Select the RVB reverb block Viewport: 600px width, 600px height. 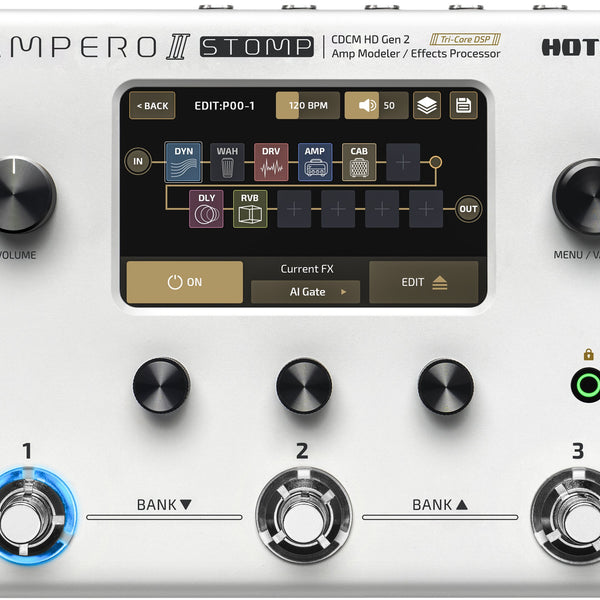click(x=250, y=209)
